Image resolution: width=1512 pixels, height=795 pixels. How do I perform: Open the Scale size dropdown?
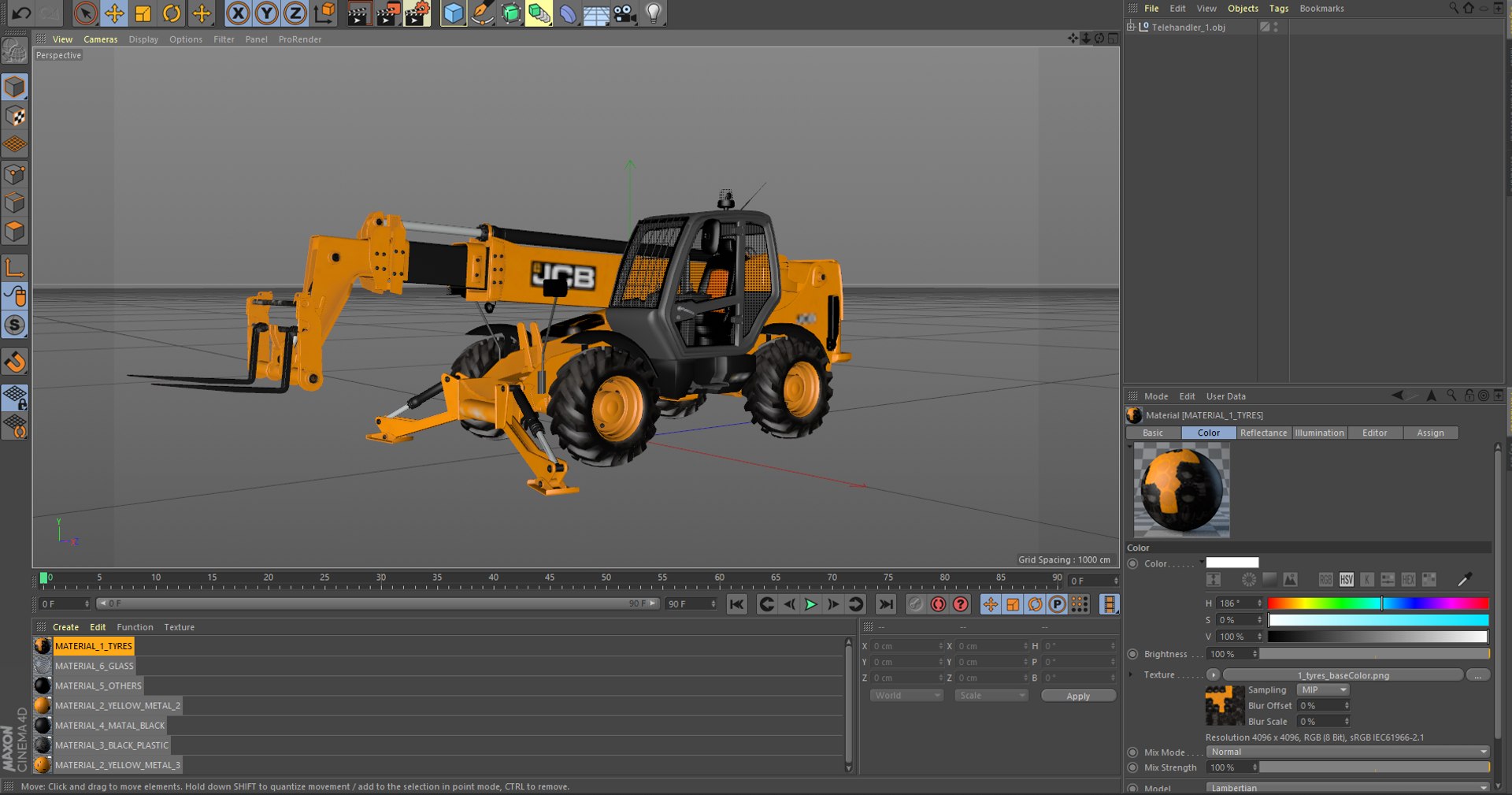[991, 696]
